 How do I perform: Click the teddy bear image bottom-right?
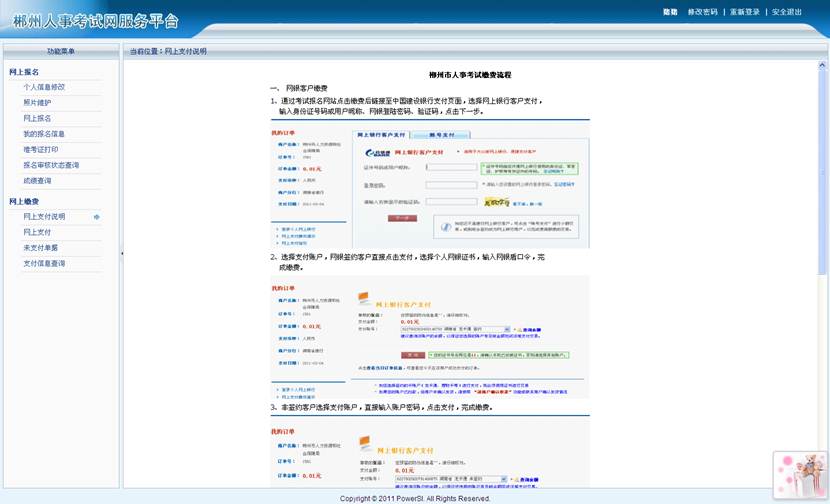799,474
